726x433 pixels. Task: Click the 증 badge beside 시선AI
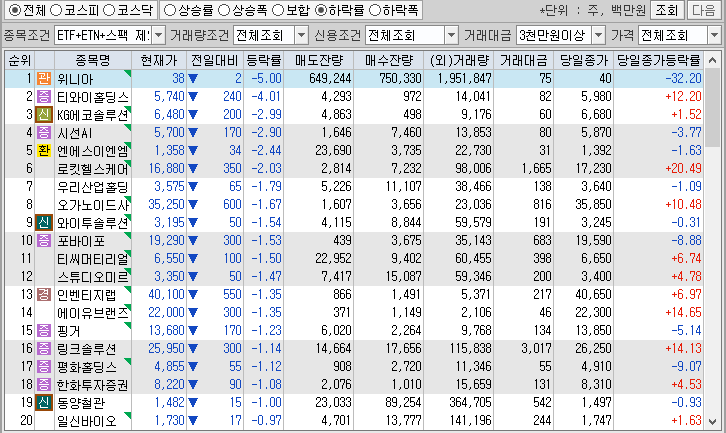tap(44, 132)
